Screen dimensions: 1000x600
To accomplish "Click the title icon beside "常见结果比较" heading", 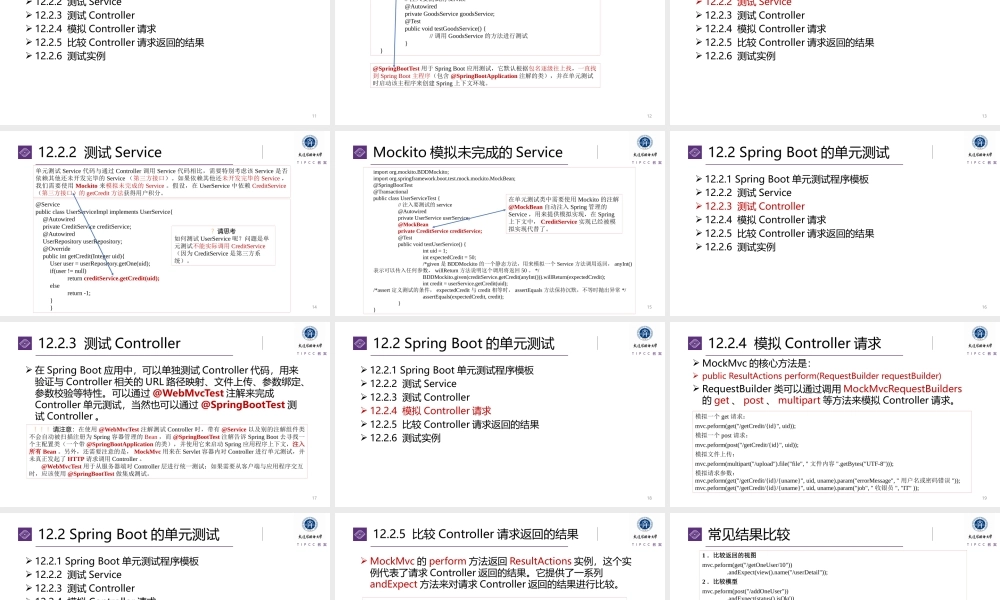I will click(695, 535).
